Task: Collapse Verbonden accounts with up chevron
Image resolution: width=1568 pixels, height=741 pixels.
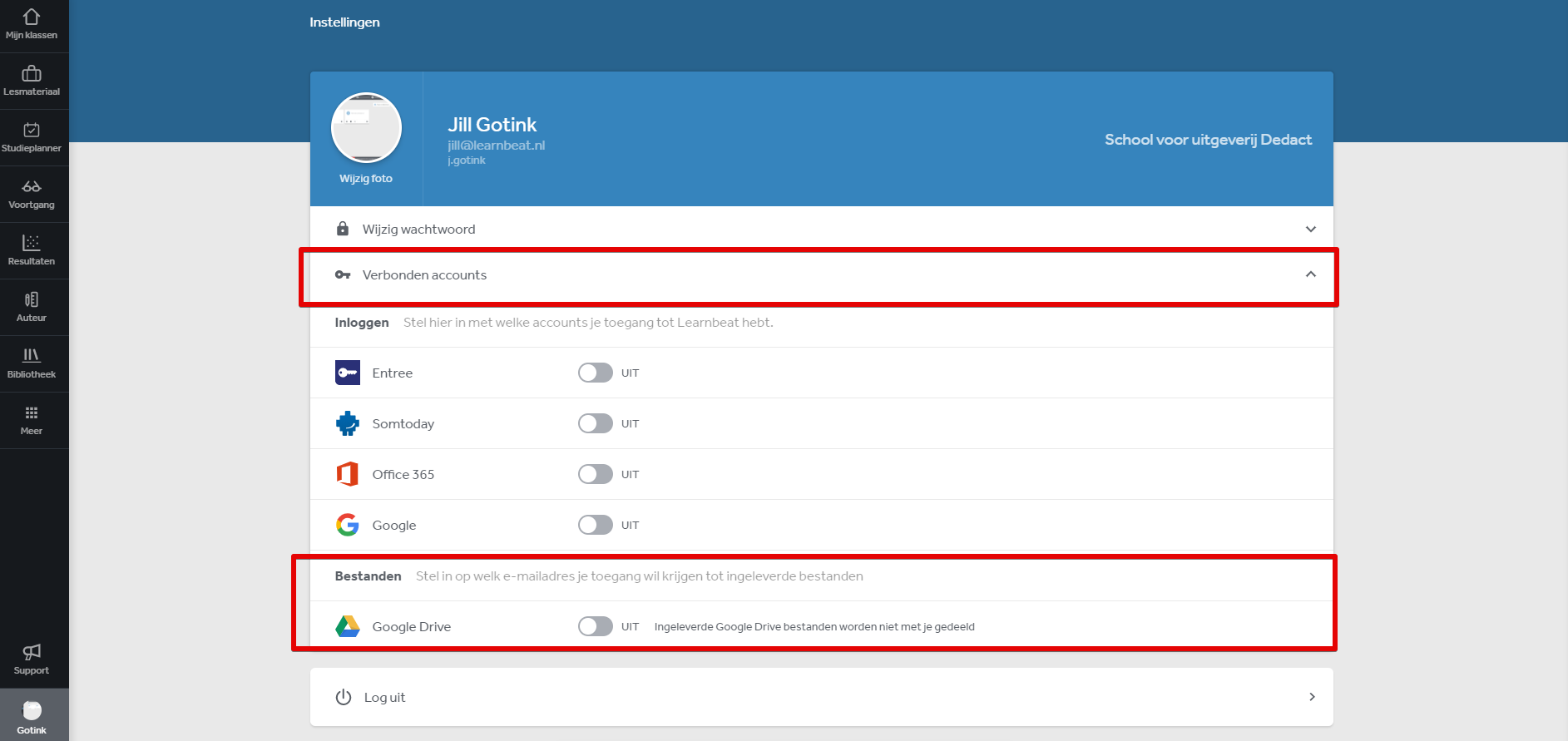Action: click(1311, 274)
